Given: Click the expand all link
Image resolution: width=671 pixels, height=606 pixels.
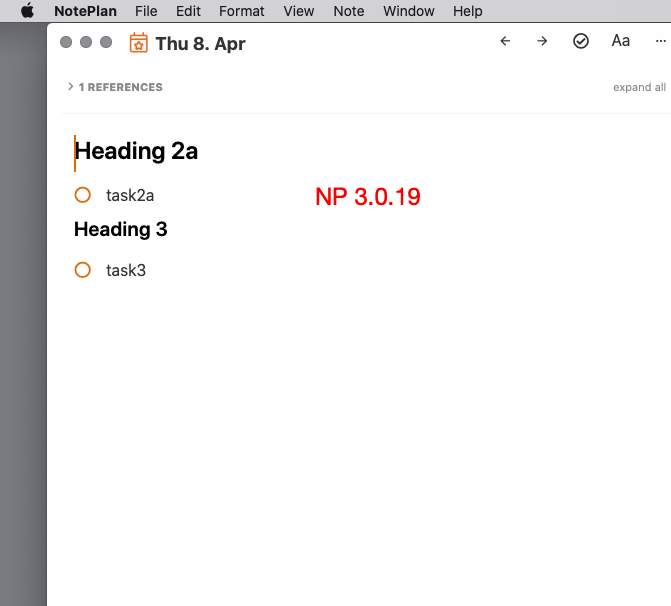Looking at the screenshot, I should (x=639, y=87).
